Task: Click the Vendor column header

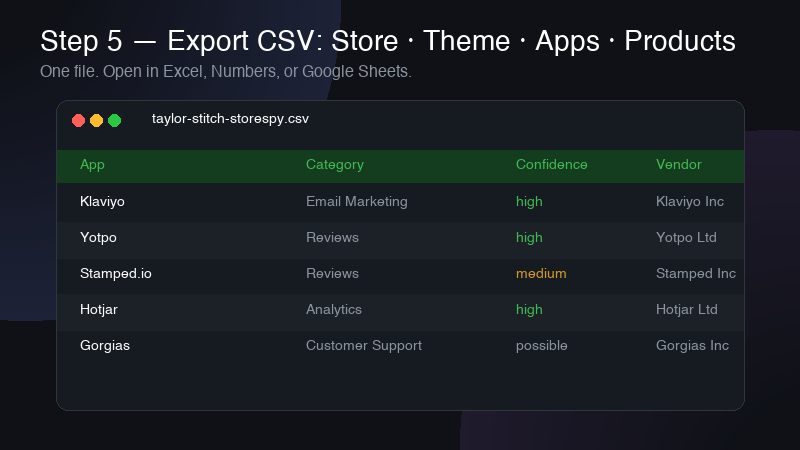Action: 679,164
